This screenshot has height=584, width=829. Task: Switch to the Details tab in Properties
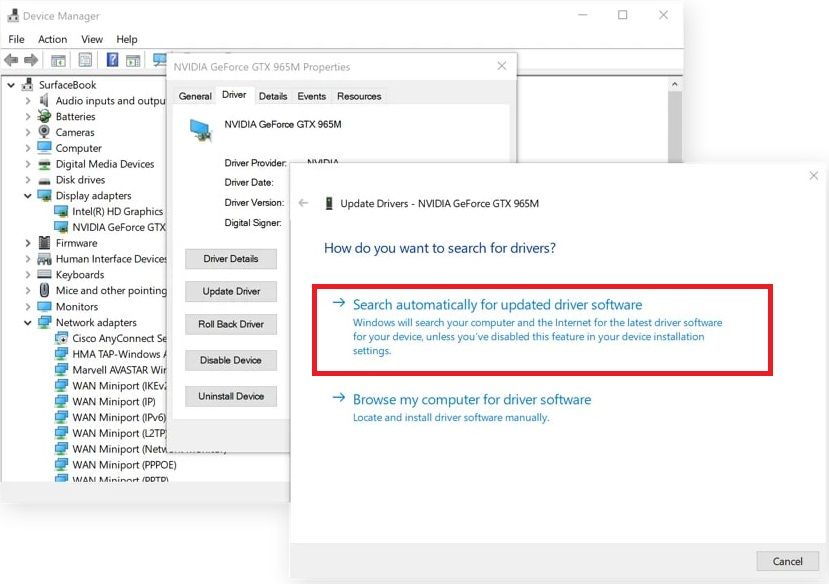click(273, 96)
